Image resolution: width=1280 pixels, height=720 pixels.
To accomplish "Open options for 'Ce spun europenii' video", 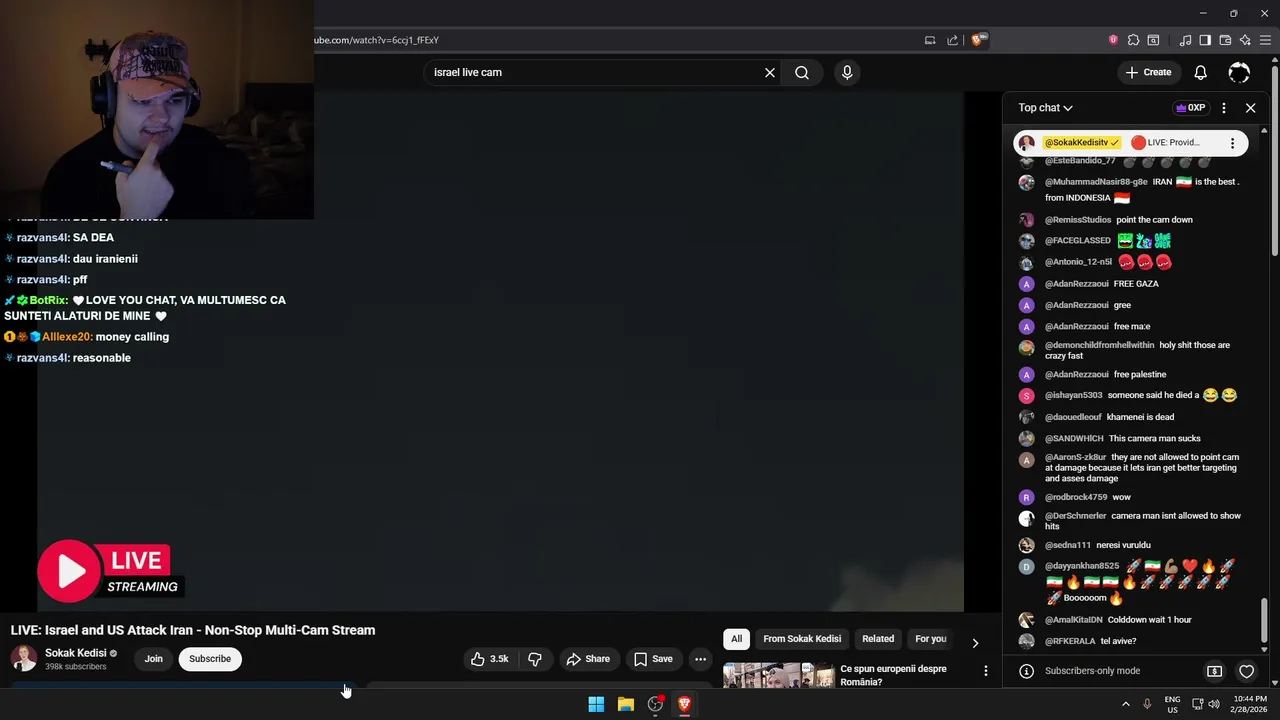I will [x=985, y=671].
